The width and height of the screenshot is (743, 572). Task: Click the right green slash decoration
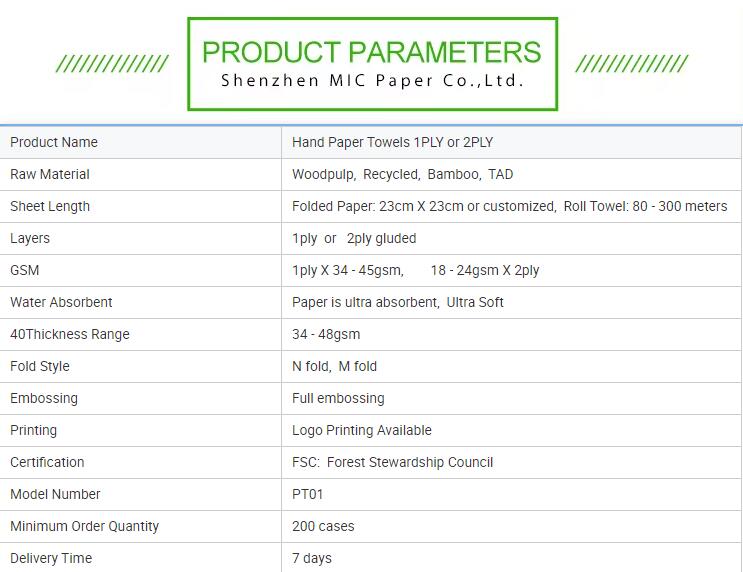click(x=632, y=64)
